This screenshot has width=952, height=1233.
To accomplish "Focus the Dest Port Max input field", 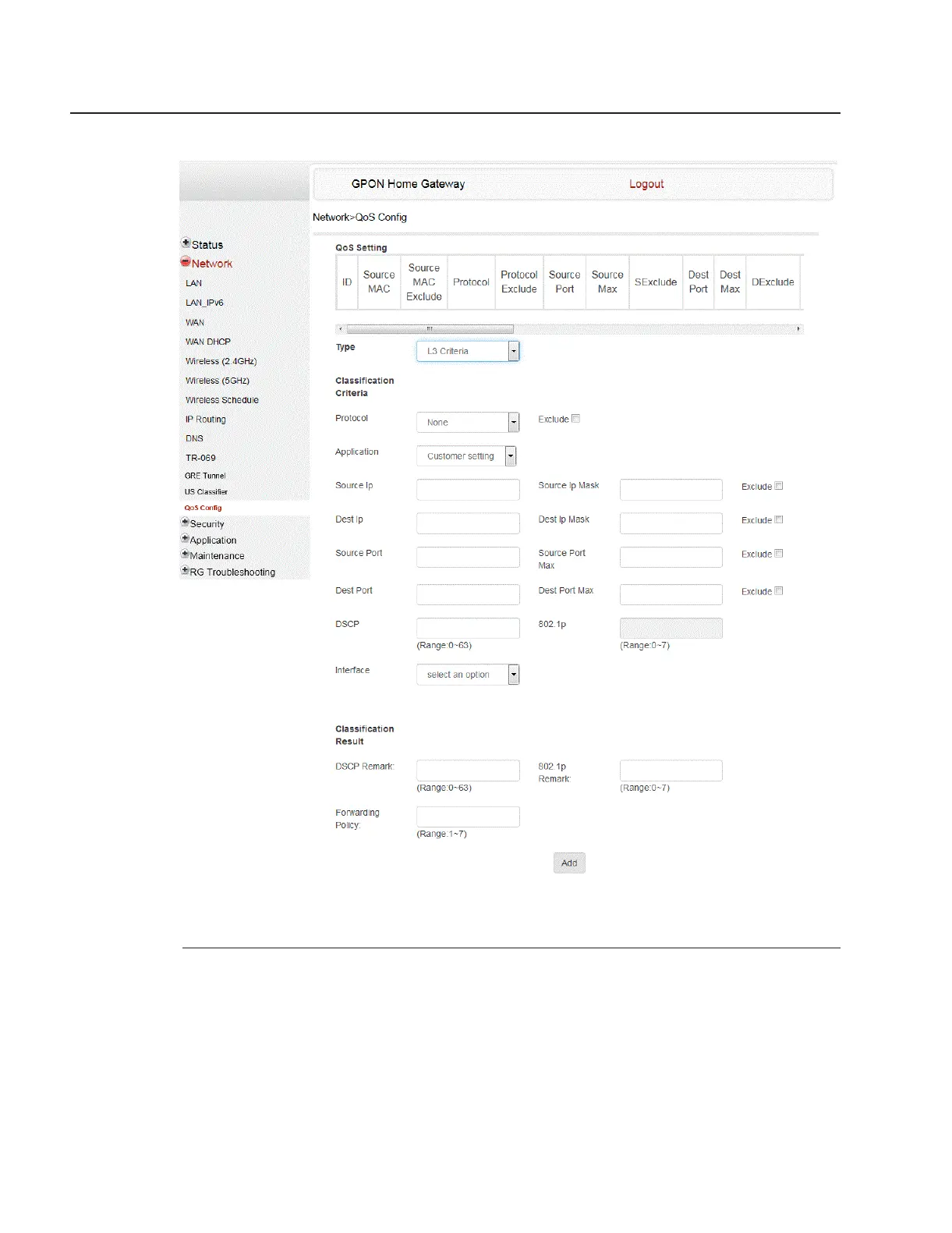I will [x=671, y=594].
